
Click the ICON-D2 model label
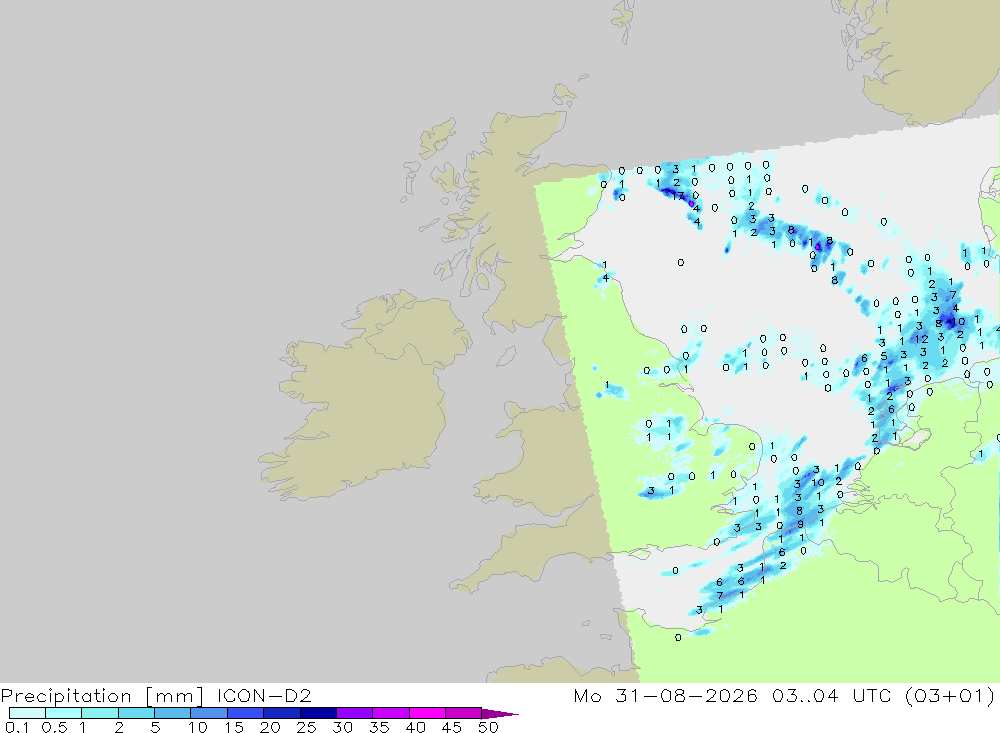pos(264,695)
